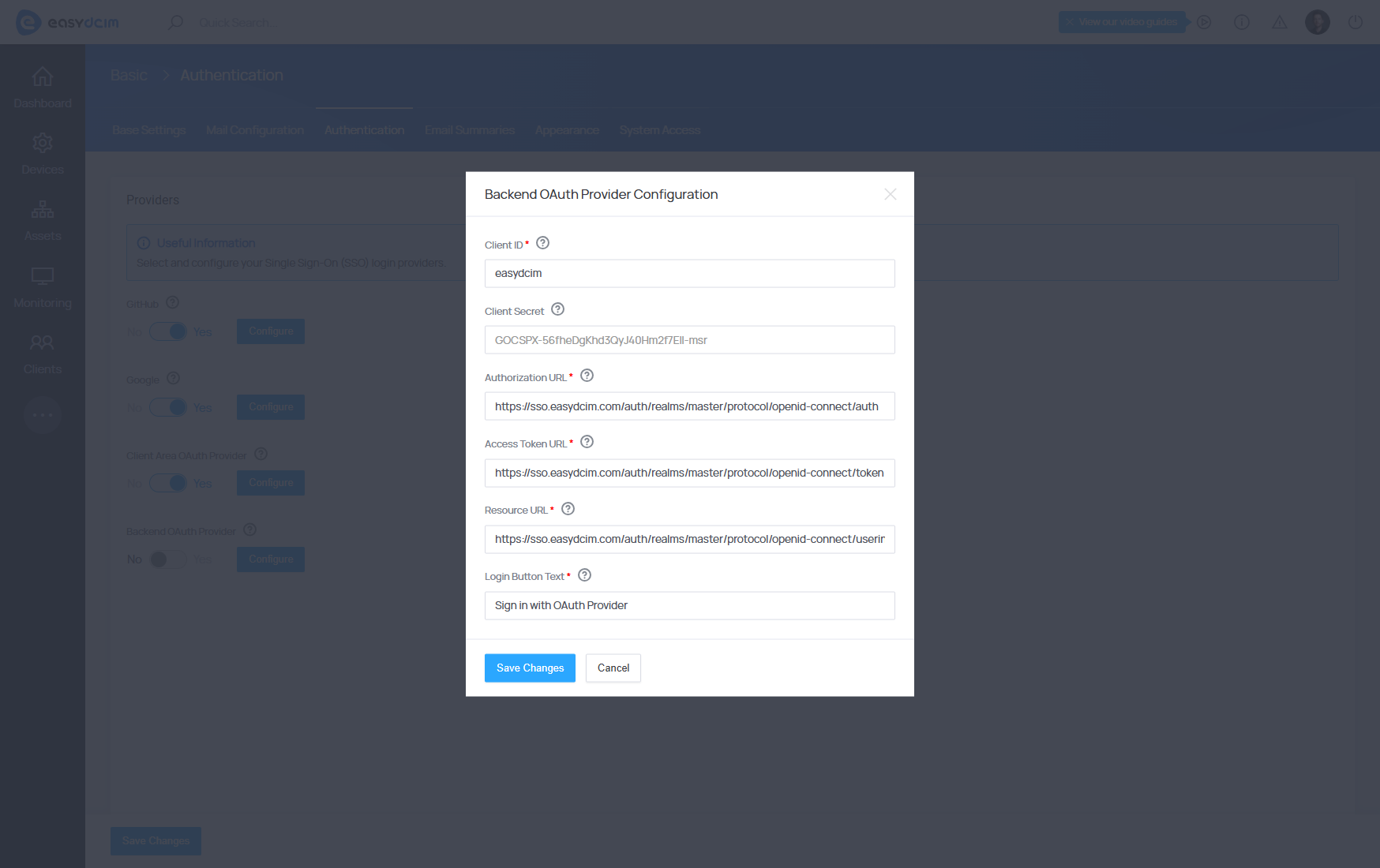Viewport: 1380px width, 868px height.
Task: Switch to Email Summaries tab
Action: (470, 130)
